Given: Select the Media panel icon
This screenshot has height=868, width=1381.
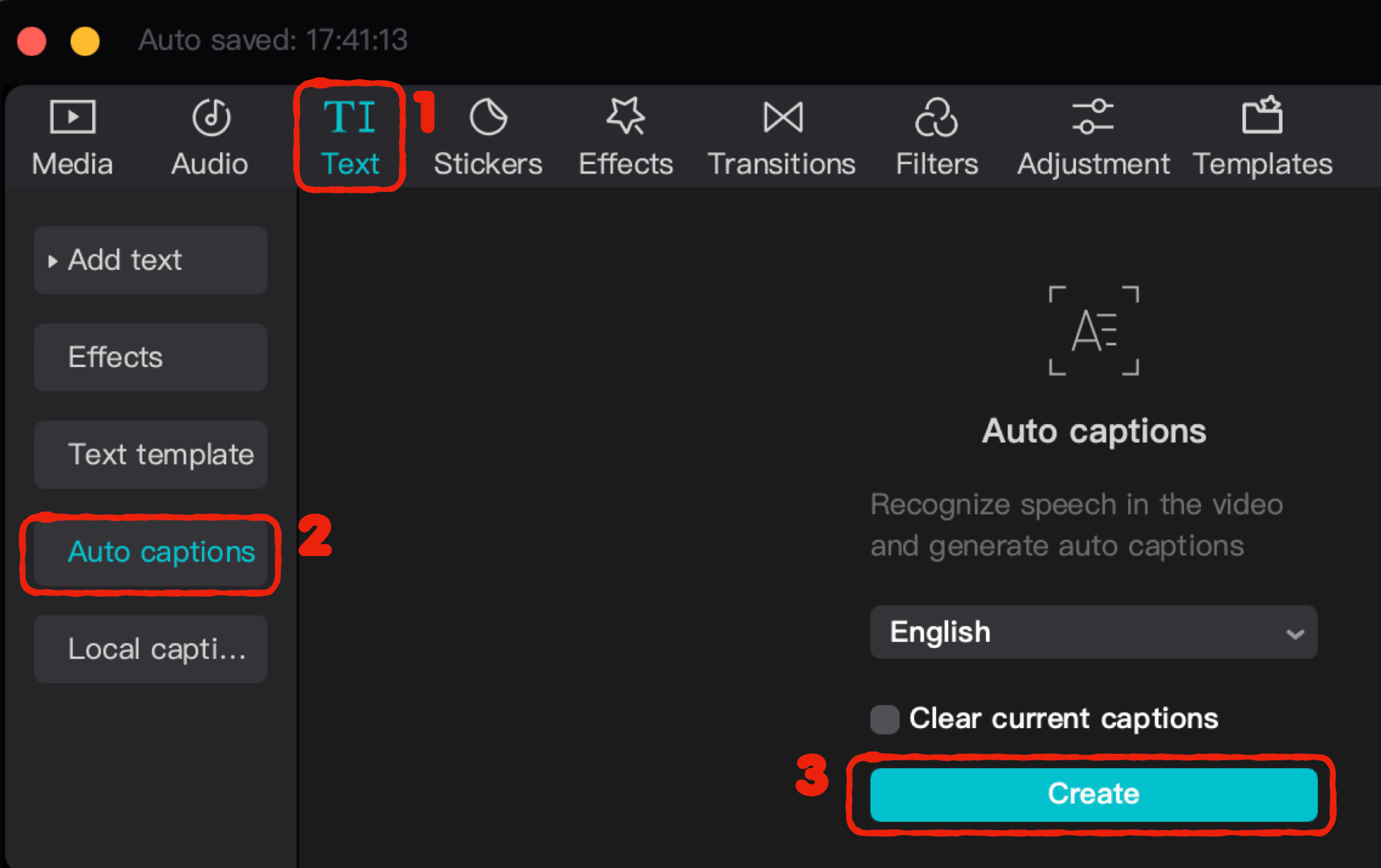Looking at the screenshot, I should pos(71,136).
